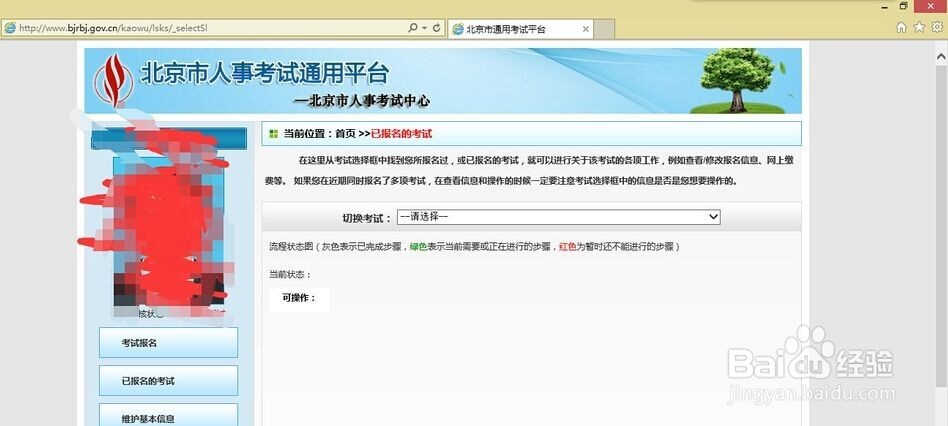Open the browser home icon
The height and width of the screenshot is (426, 948).
pos(901,27)
